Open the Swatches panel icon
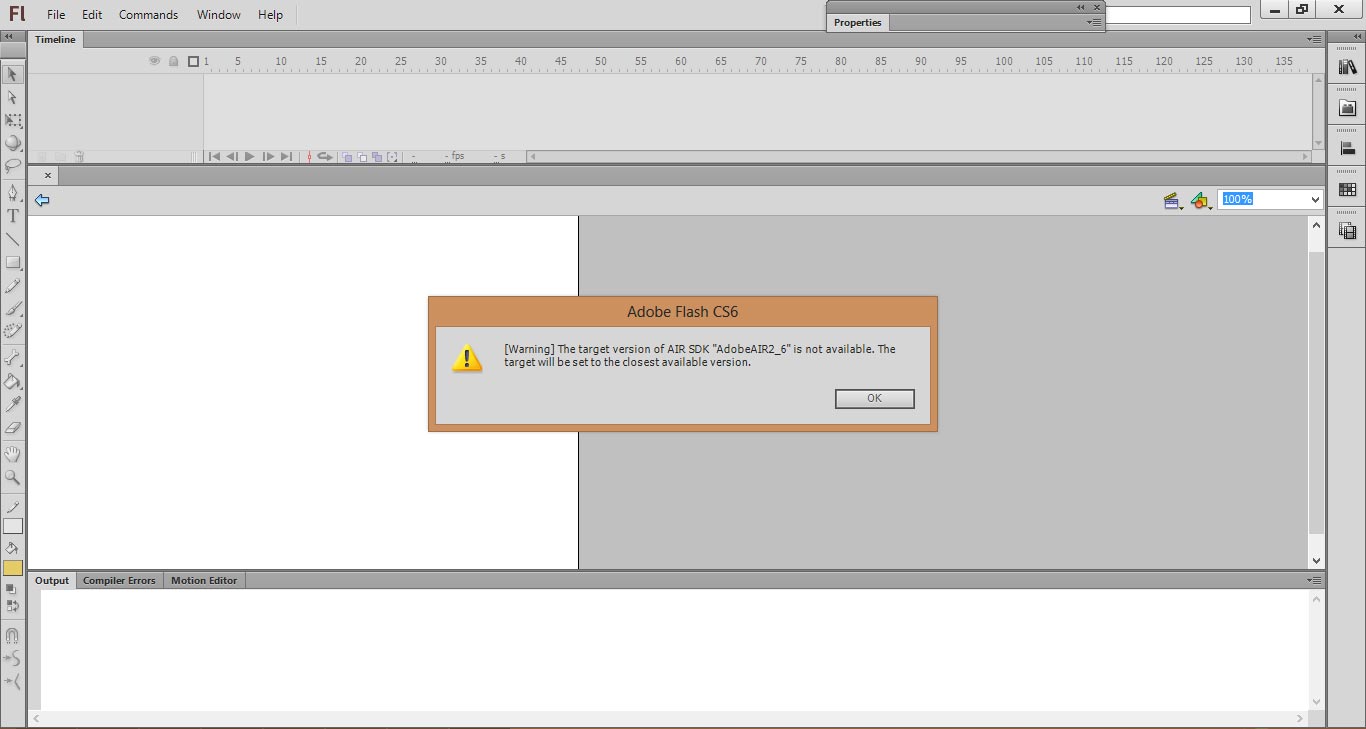 (1347, 189)
